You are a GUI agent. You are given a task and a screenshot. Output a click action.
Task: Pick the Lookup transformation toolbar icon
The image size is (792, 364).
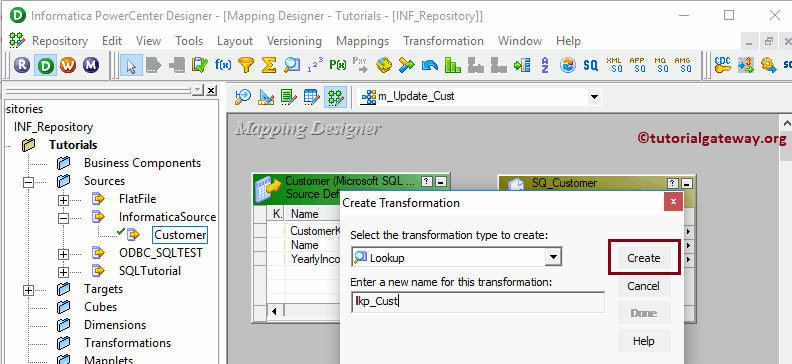point(292,65)
